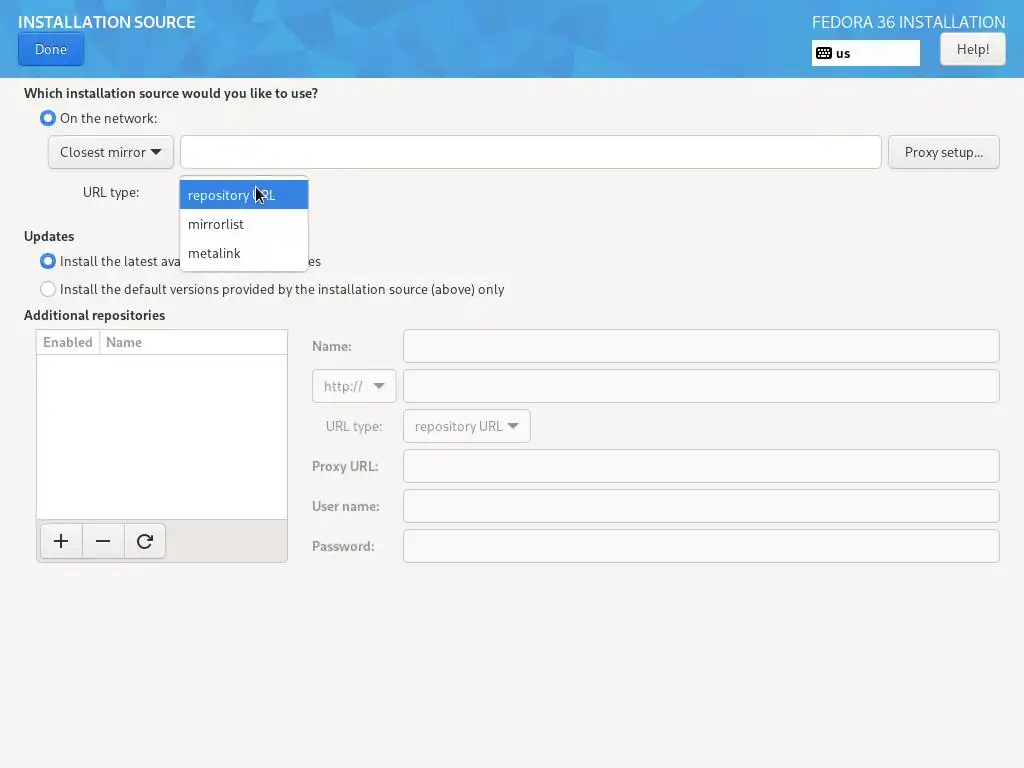This screenshot has height=768, width=1024.
Task: Click the Done button
Action: 51,50
